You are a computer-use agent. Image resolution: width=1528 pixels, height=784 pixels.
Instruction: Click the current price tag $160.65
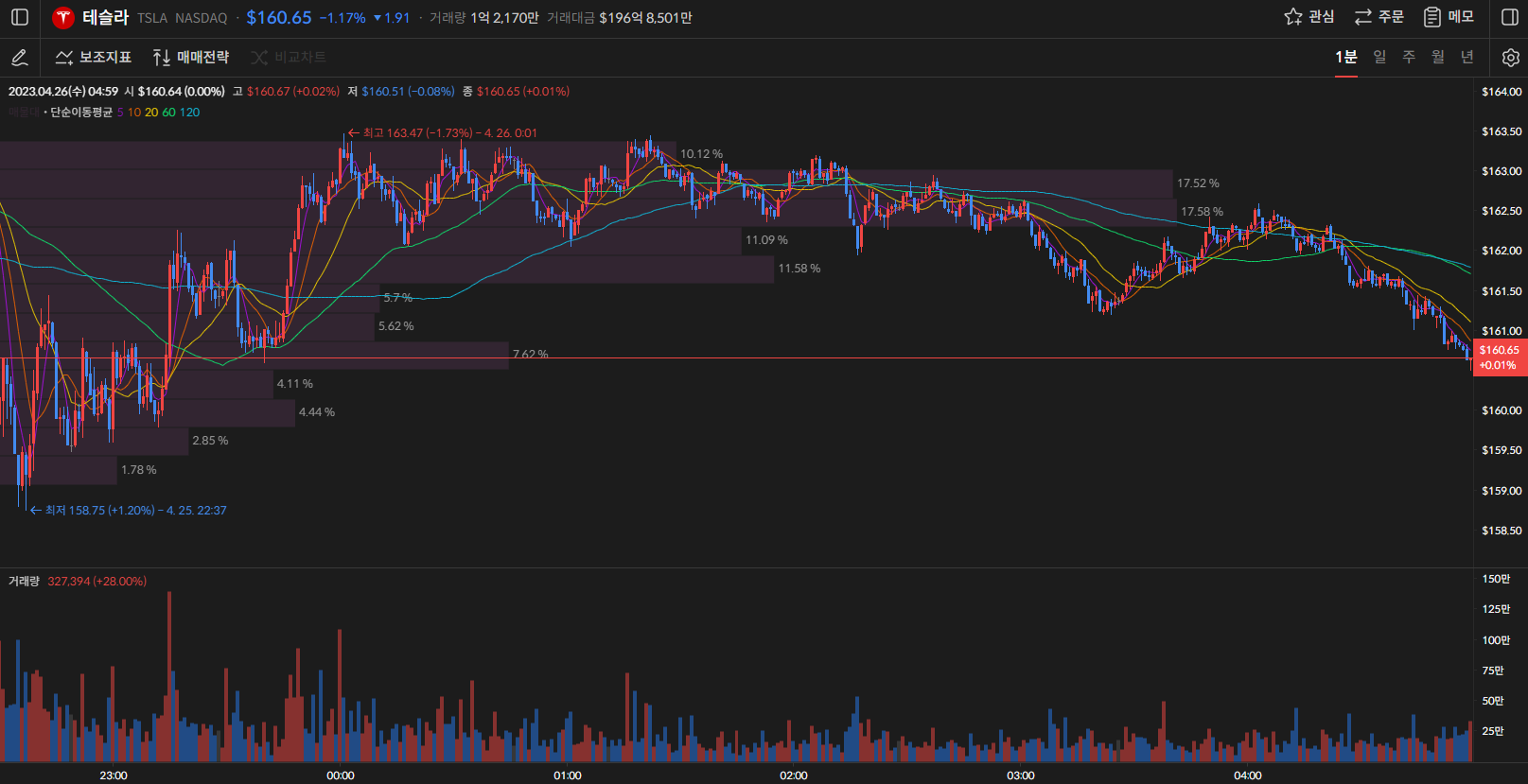pos(1500,357)
